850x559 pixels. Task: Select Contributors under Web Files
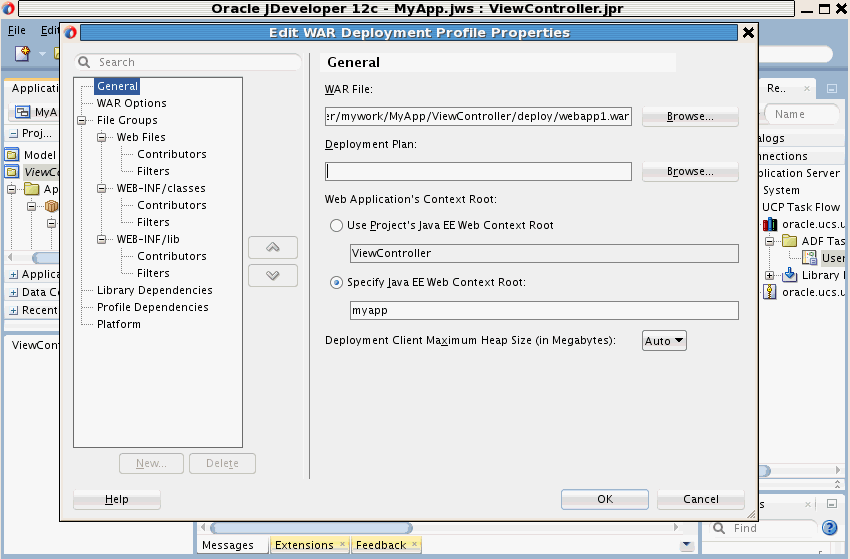[172, 155]
